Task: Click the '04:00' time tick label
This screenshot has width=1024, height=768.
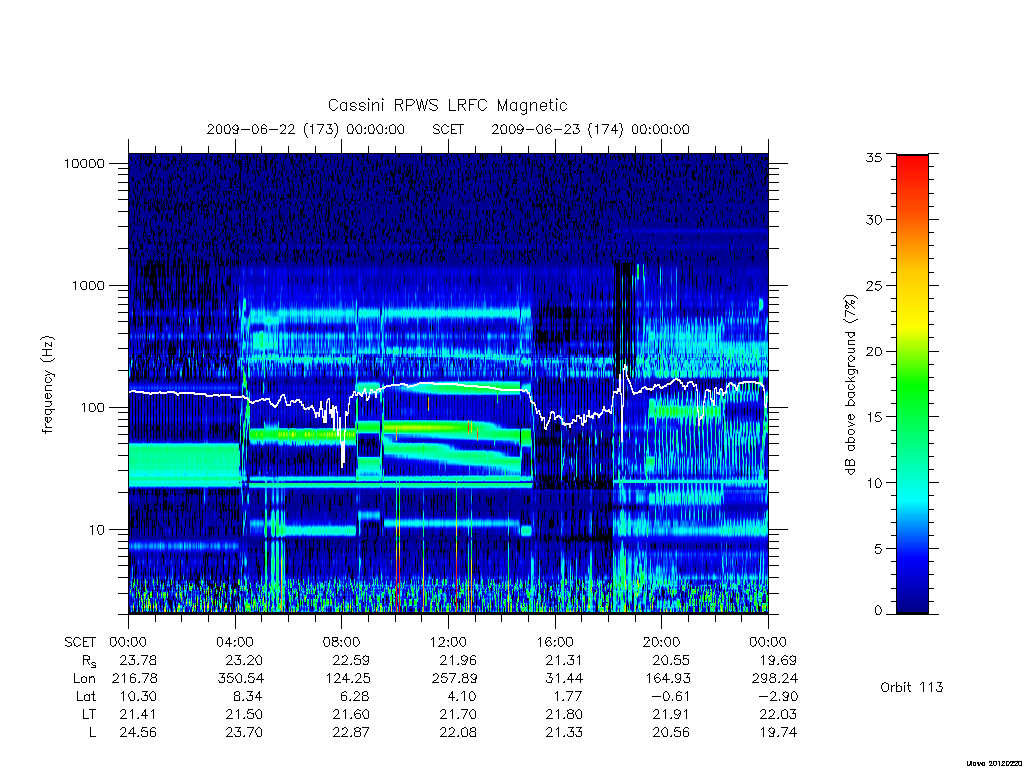Action: point(235,642)
